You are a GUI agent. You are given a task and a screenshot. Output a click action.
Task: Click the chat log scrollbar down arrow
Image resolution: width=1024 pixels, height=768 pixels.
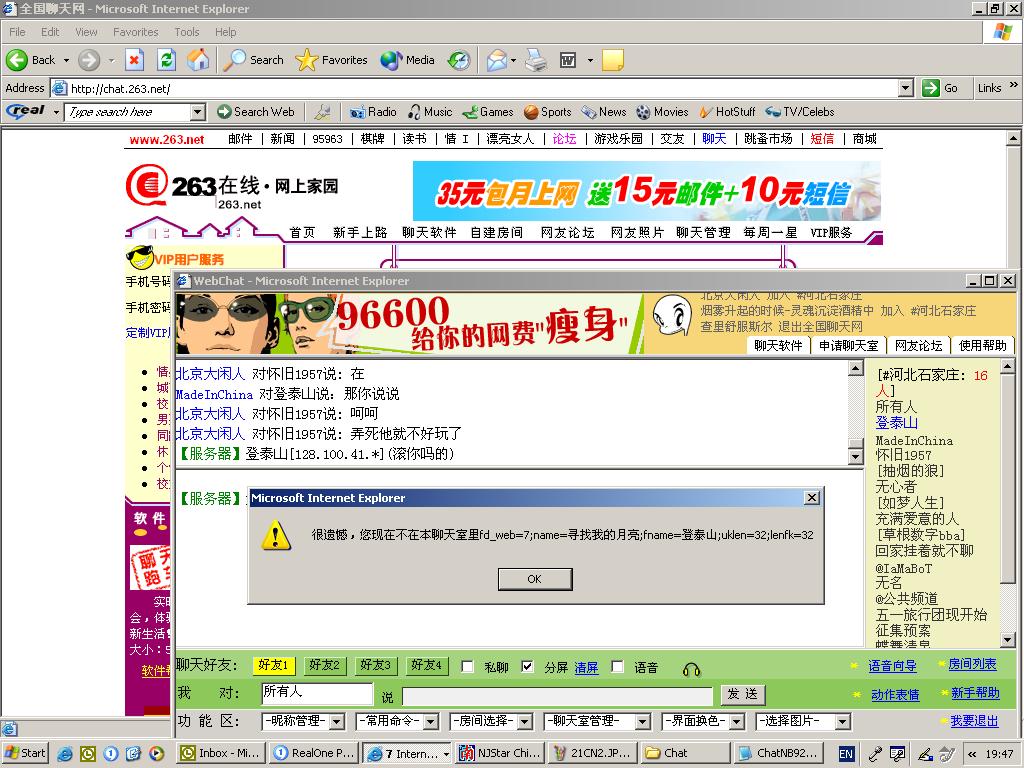(x=856, y=456)
